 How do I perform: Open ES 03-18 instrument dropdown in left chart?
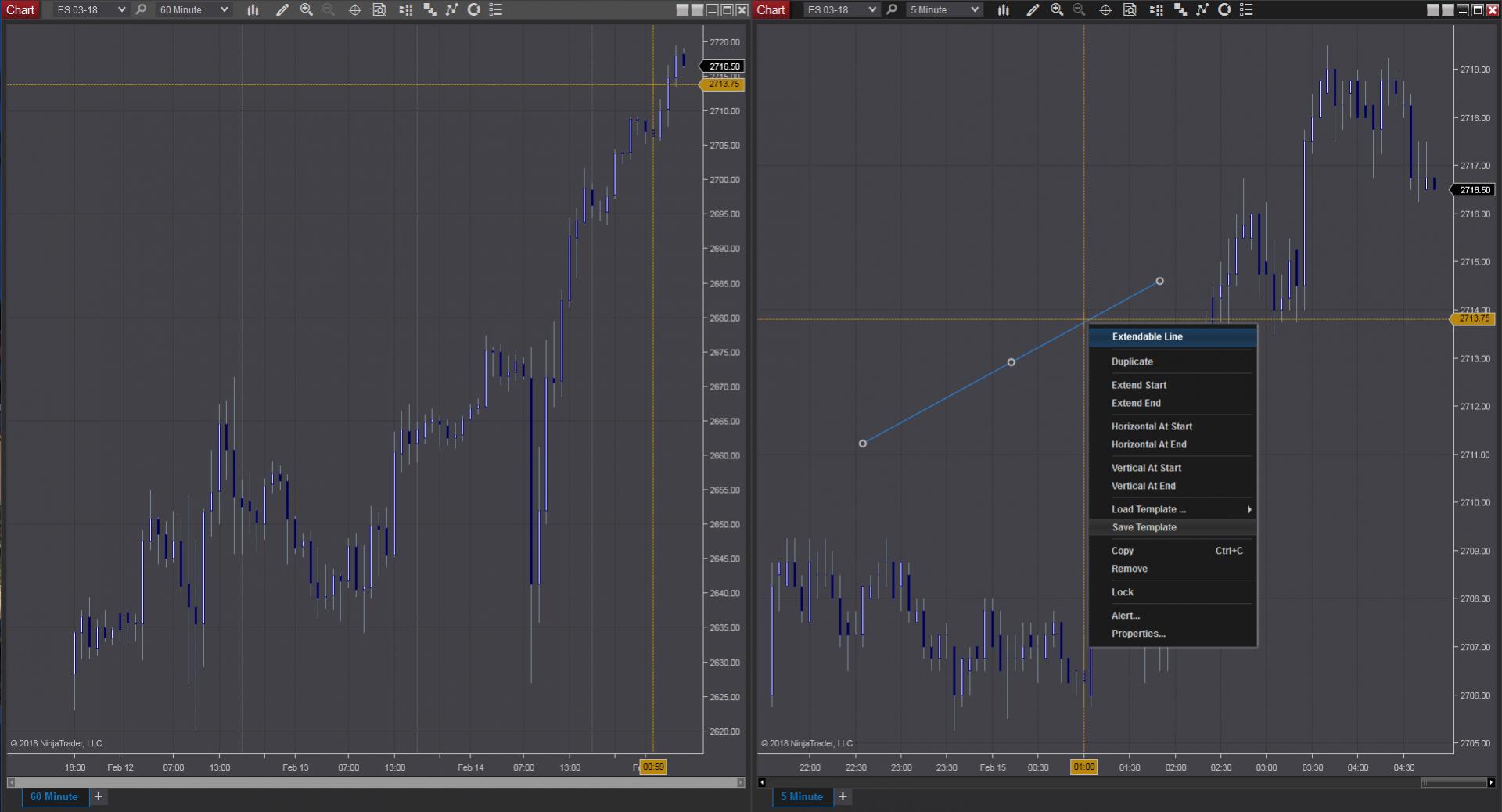pyautogui.click(x=91, y=10)
